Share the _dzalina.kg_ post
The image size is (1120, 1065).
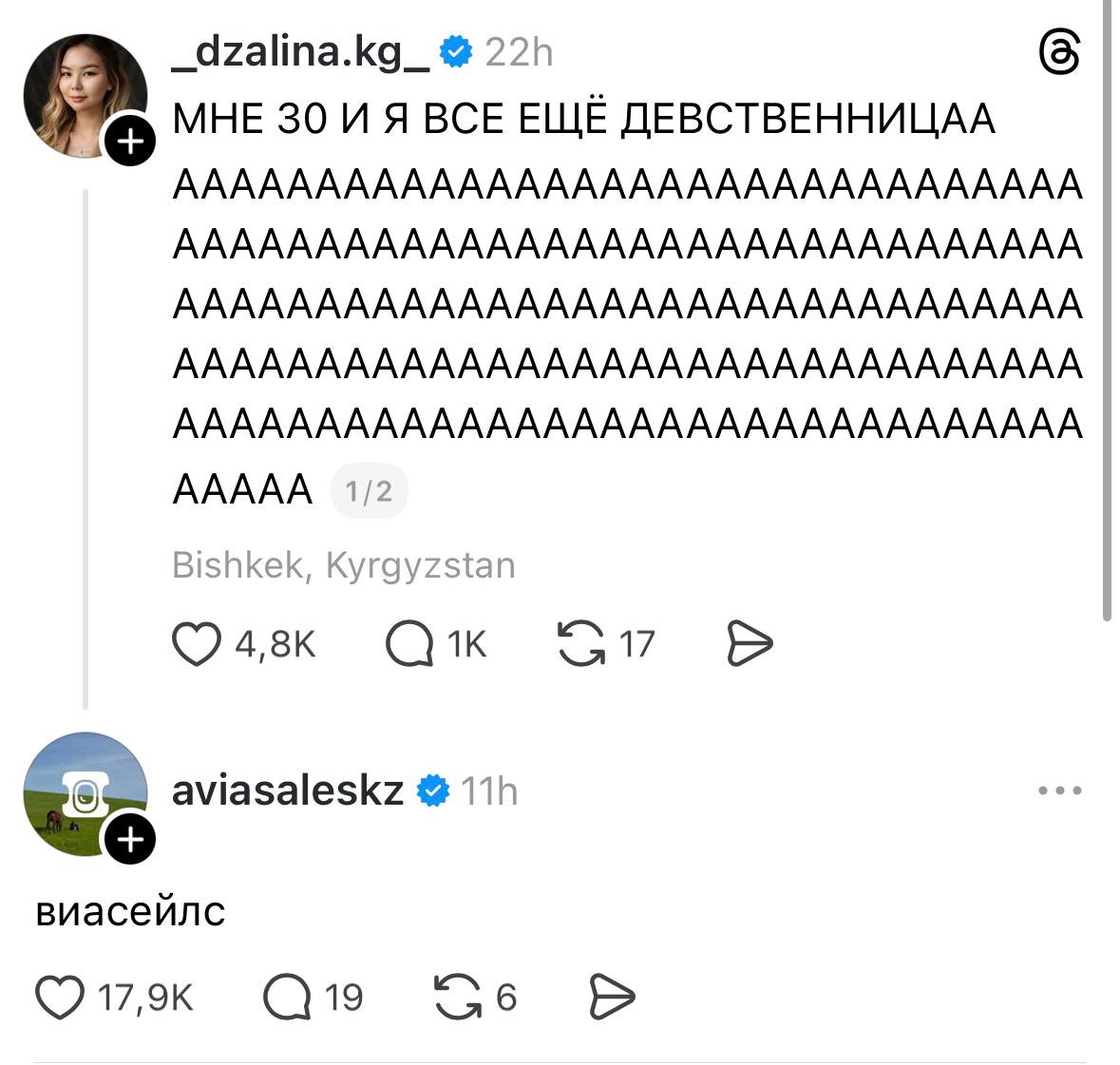[750, 644]
